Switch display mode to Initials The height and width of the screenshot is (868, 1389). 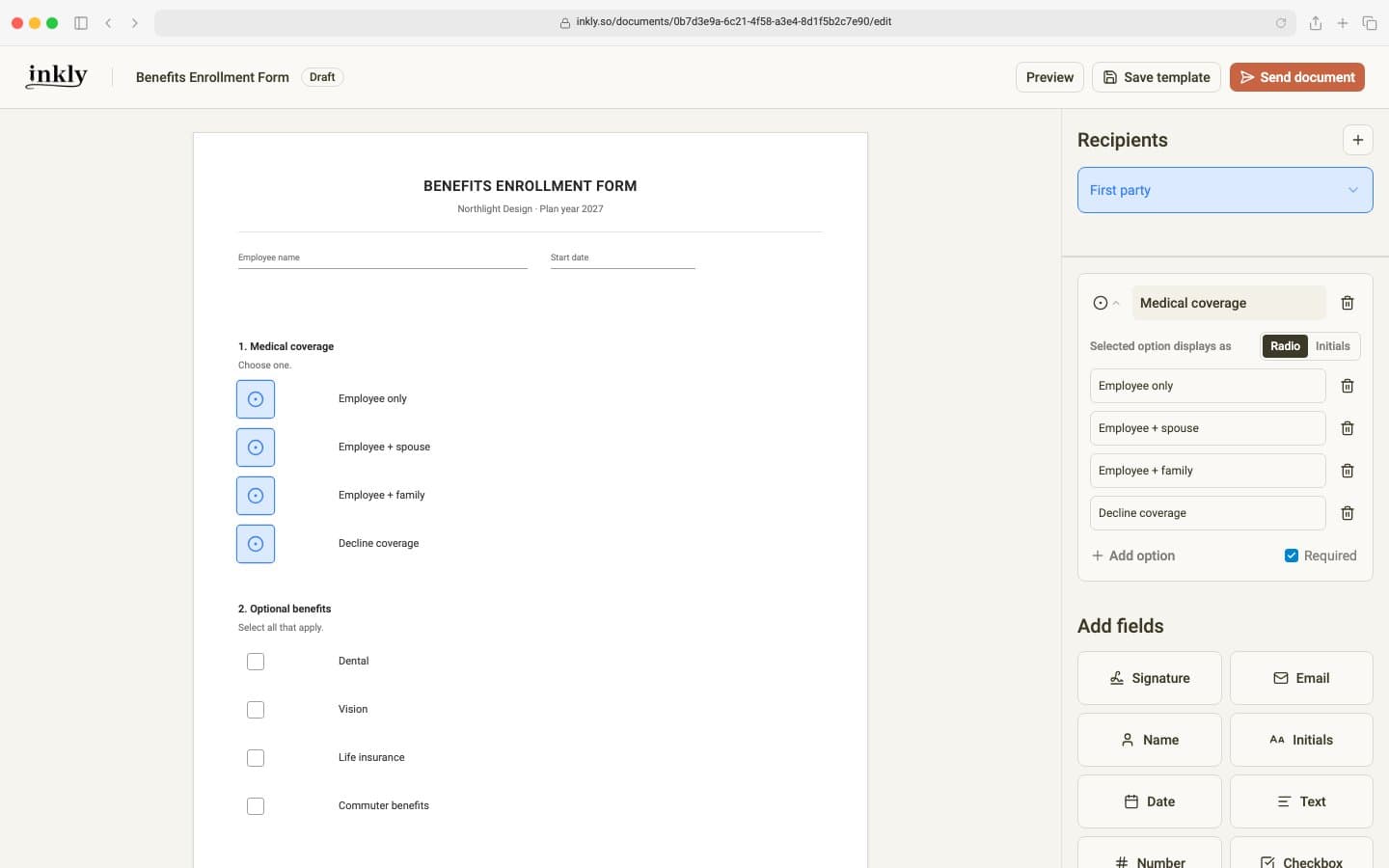(x=1332, y=346)
